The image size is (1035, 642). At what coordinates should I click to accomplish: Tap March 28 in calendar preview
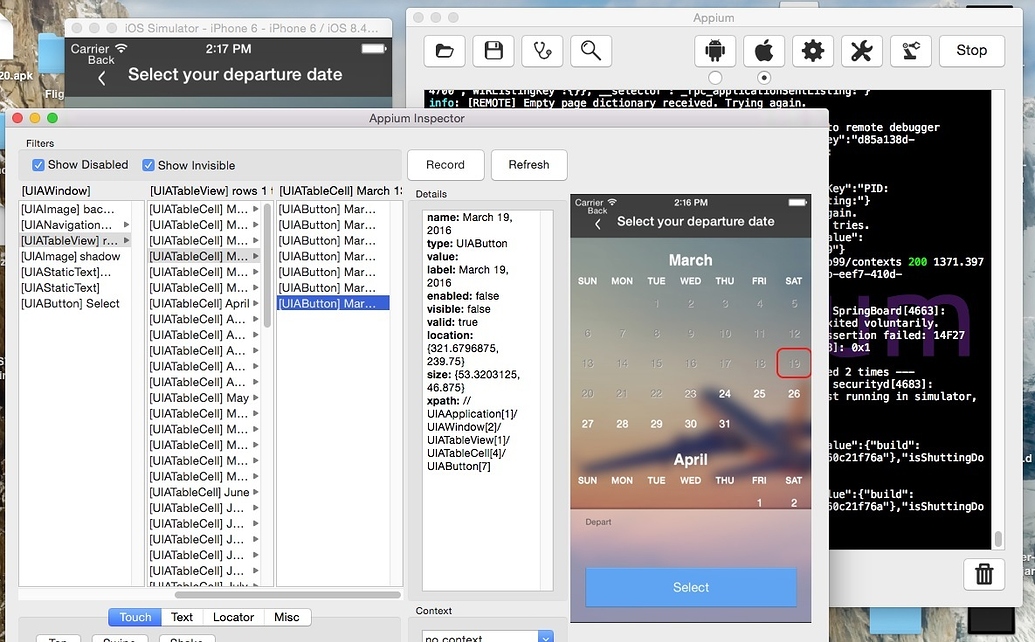click(622, 424)
